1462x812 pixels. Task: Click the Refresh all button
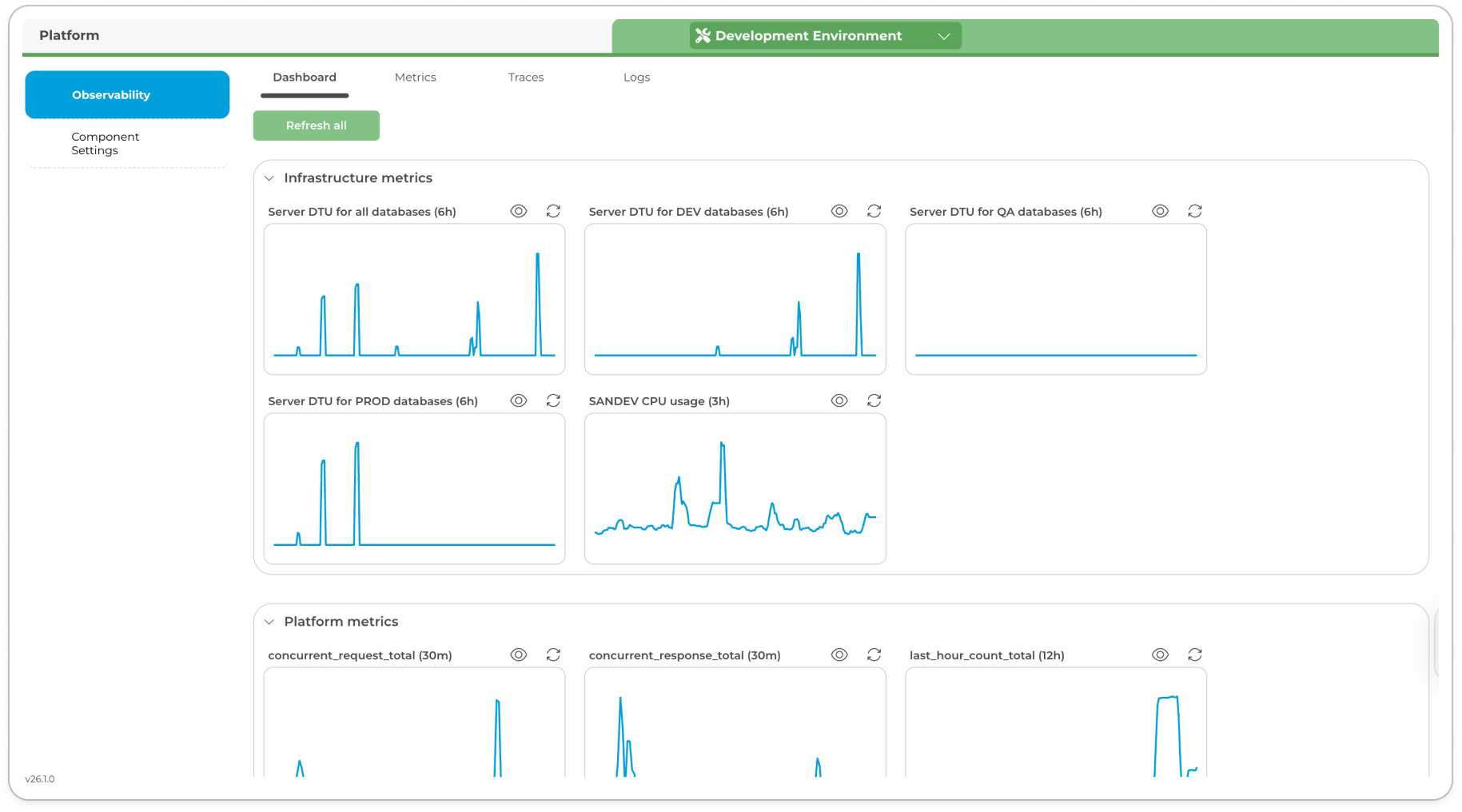coord(317,125)
